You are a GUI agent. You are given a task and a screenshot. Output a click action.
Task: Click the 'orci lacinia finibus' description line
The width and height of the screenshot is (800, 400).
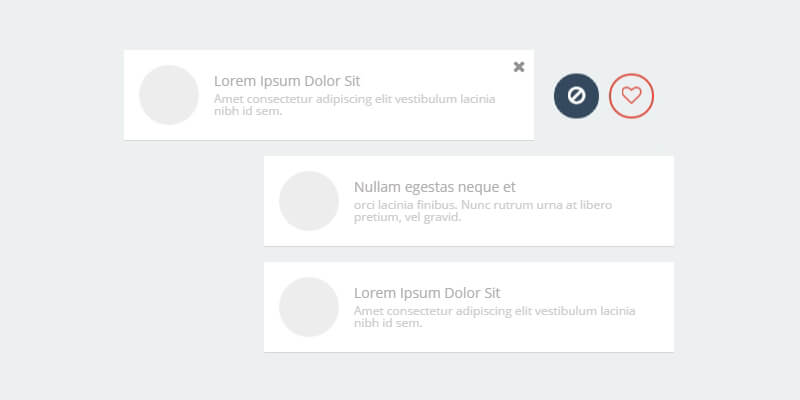(x=482, y=205)
